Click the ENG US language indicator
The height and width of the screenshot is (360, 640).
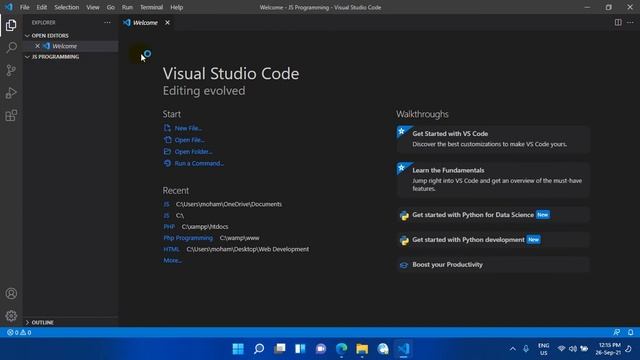tap(543, 349)
